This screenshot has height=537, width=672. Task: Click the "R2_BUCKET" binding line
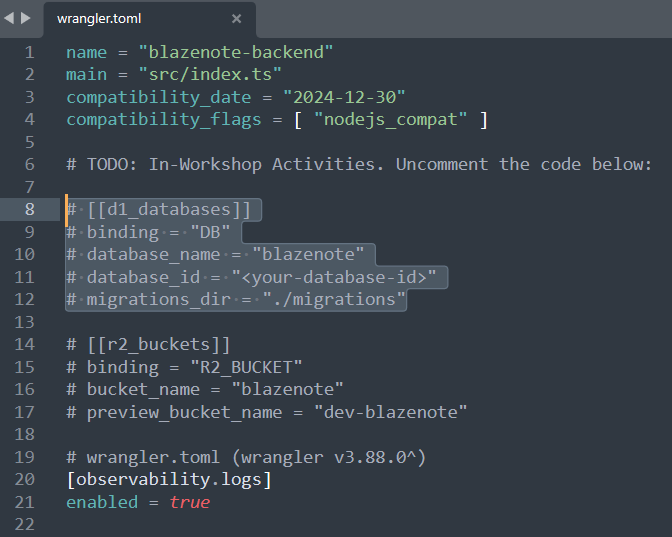point(184,367)
